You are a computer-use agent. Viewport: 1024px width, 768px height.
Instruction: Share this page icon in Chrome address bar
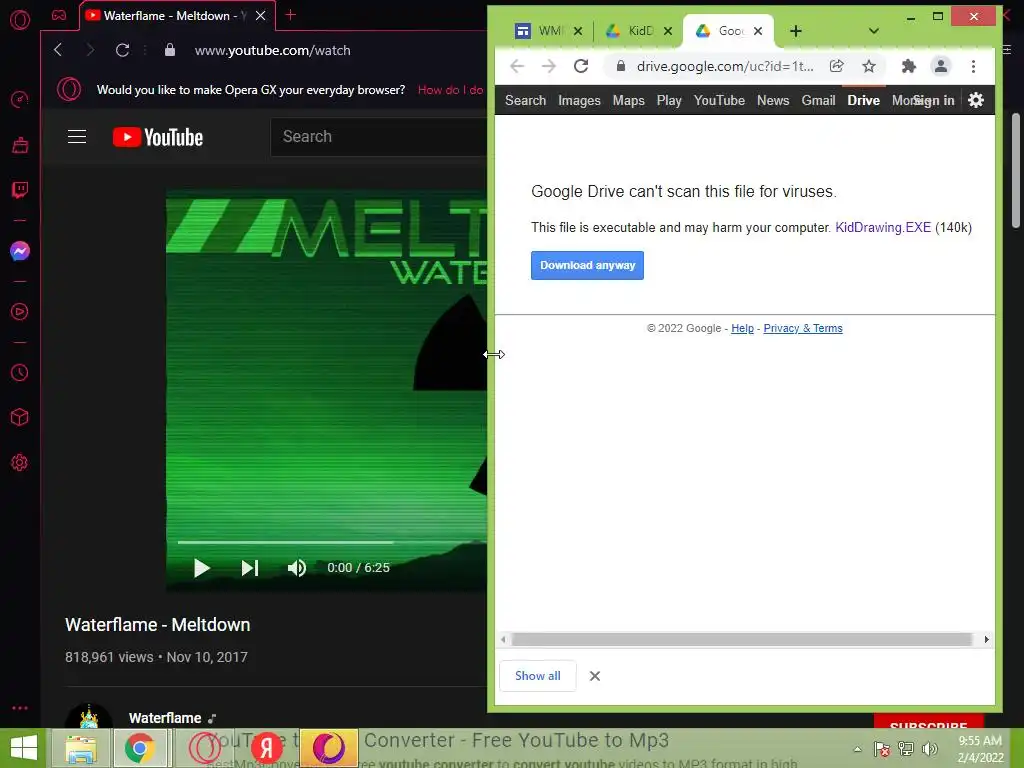[x=837, y=66]
